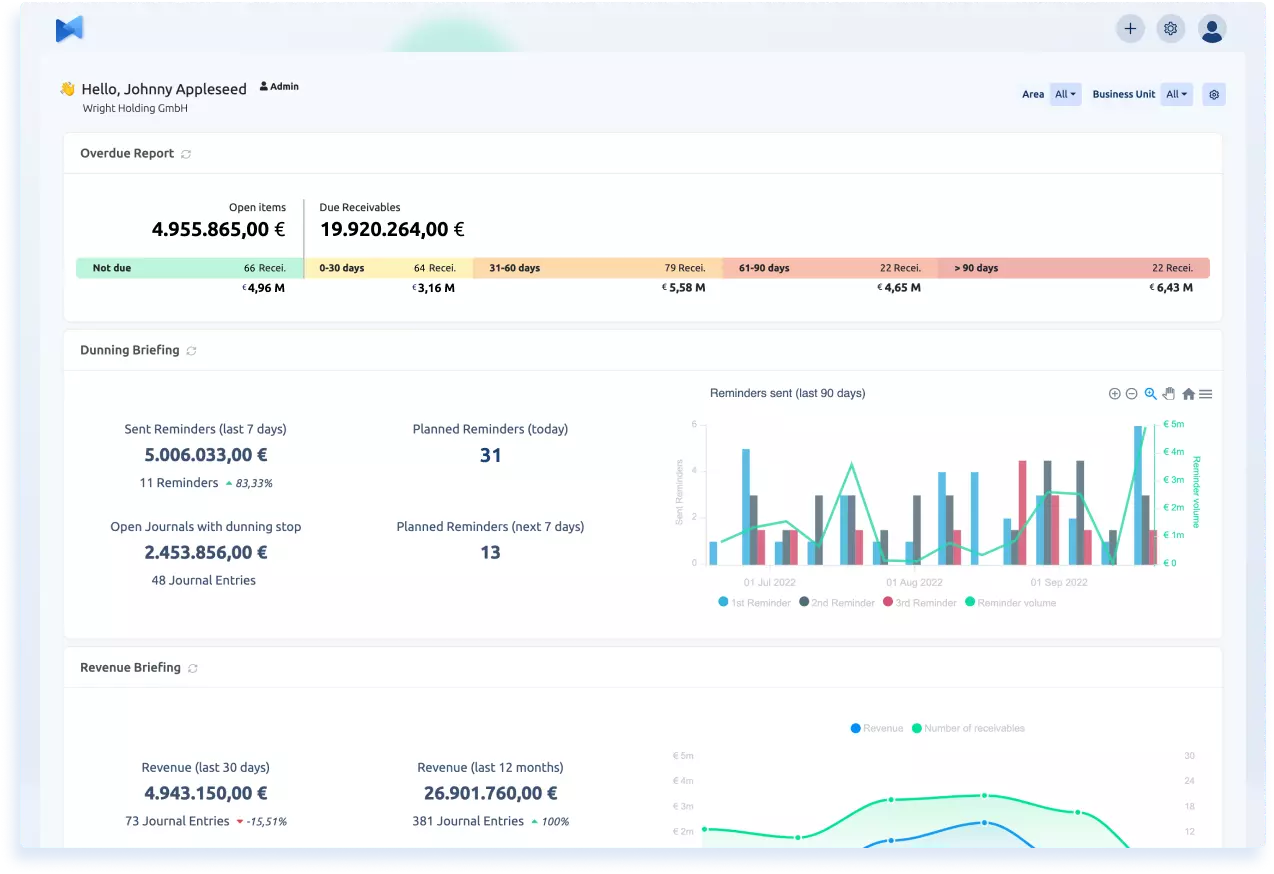Click the dunning stop amount 2.453.856,00 €
Image resolution: width=1274 pixels, height=874 pixels.
click(206, 552)
